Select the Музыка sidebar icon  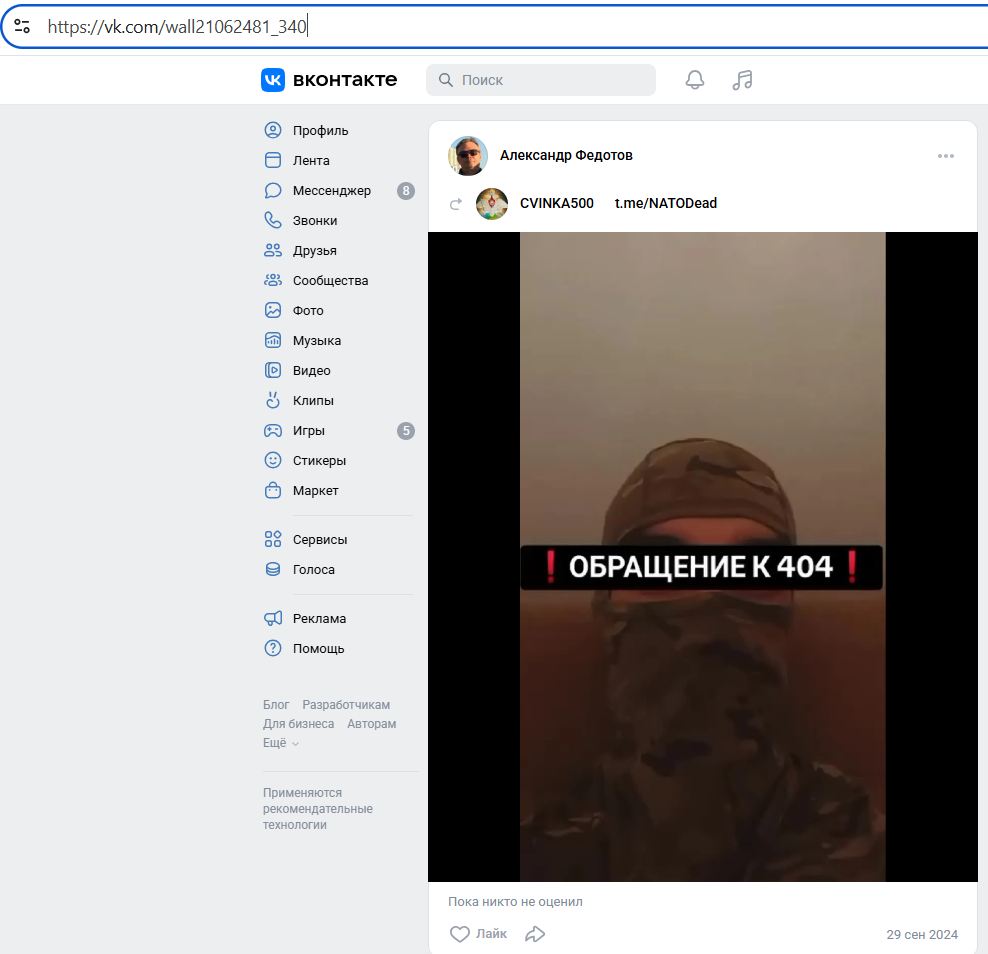point(272,340)
